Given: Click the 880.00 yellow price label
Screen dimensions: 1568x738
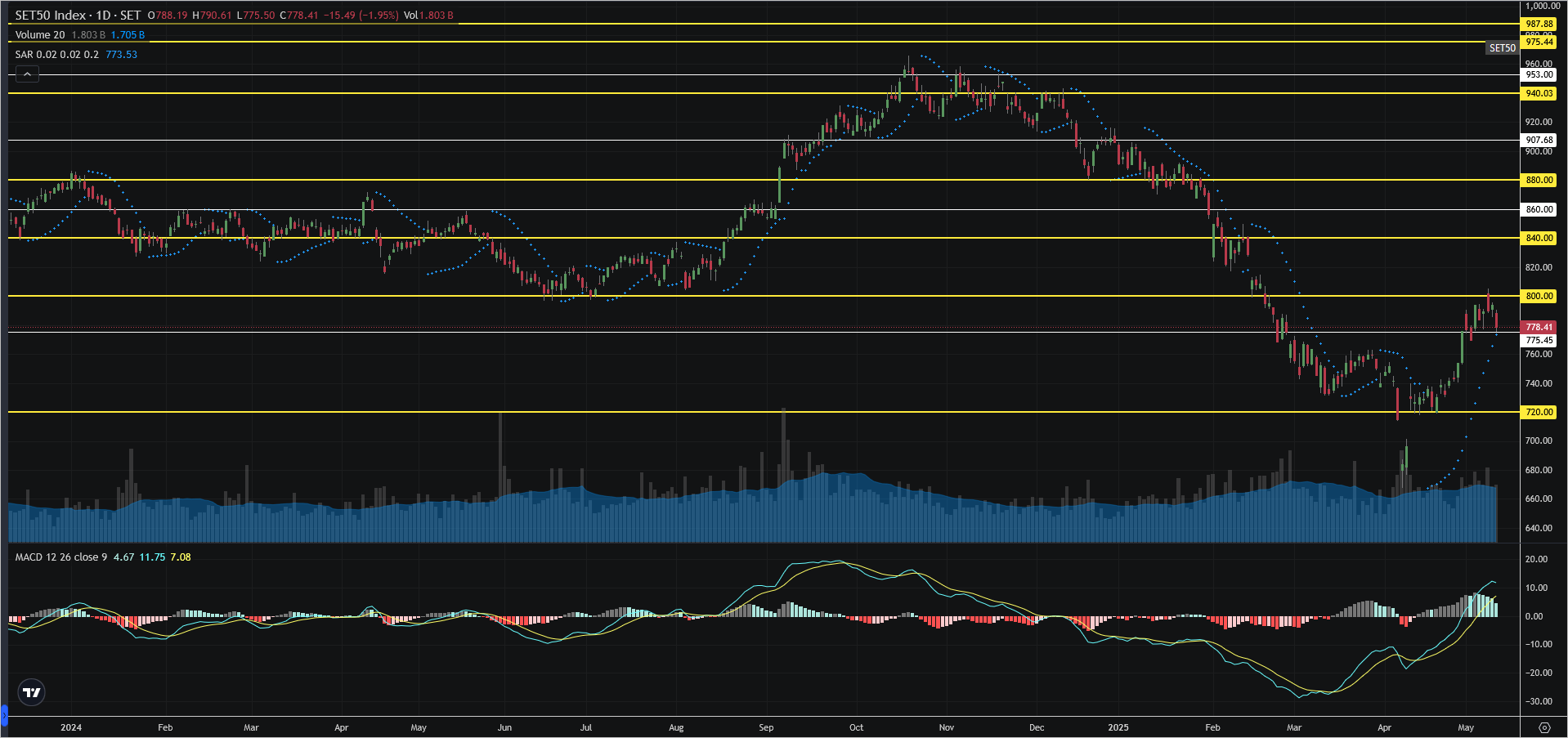Looking at the screenshot, I should pos(1539,180).
